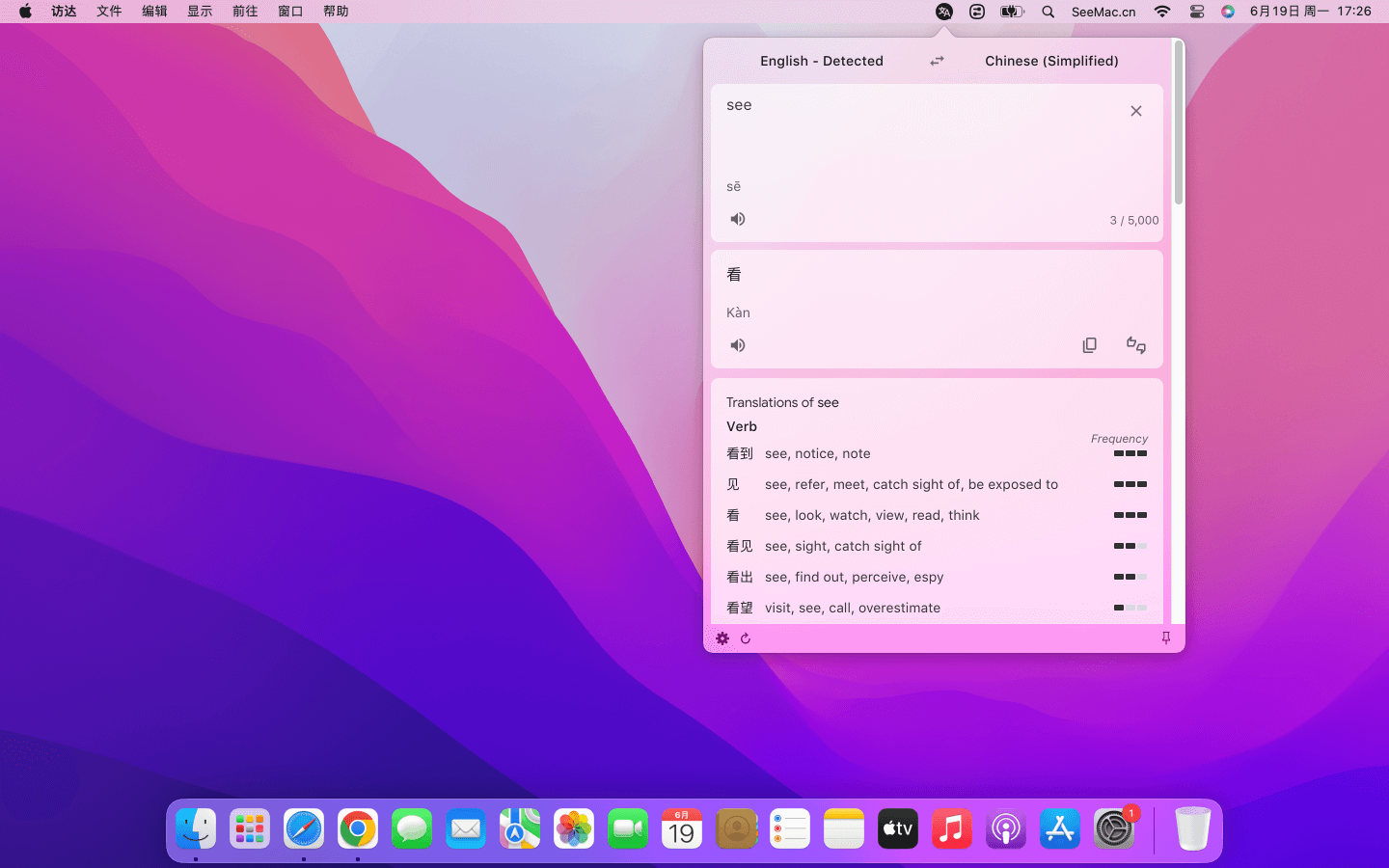Image resolution: width=1389 pixels, height=868 pixels.
Task: Open the English - Detected language selector
Action: pyautogui.click(x=821, y=61)
